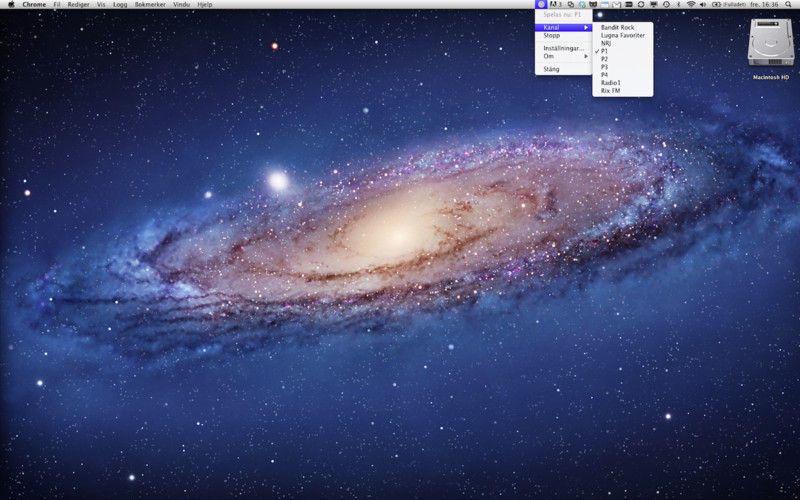Expand the Kanal submenu
Screen dimensions: 800x500
click(x=563, y=27)
